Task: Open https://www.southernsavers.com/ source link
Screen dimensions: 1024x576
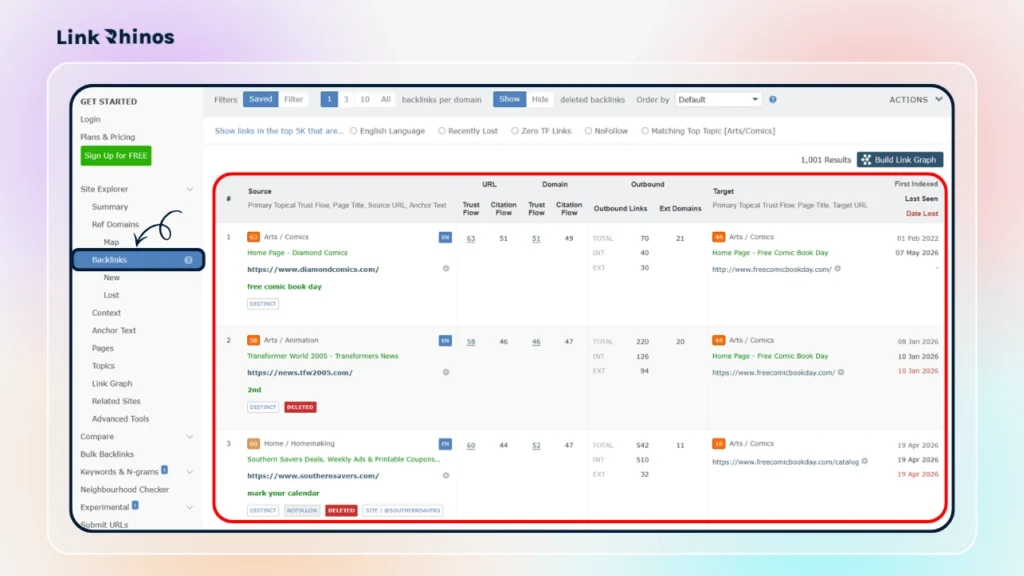Action: click(313, 476)
